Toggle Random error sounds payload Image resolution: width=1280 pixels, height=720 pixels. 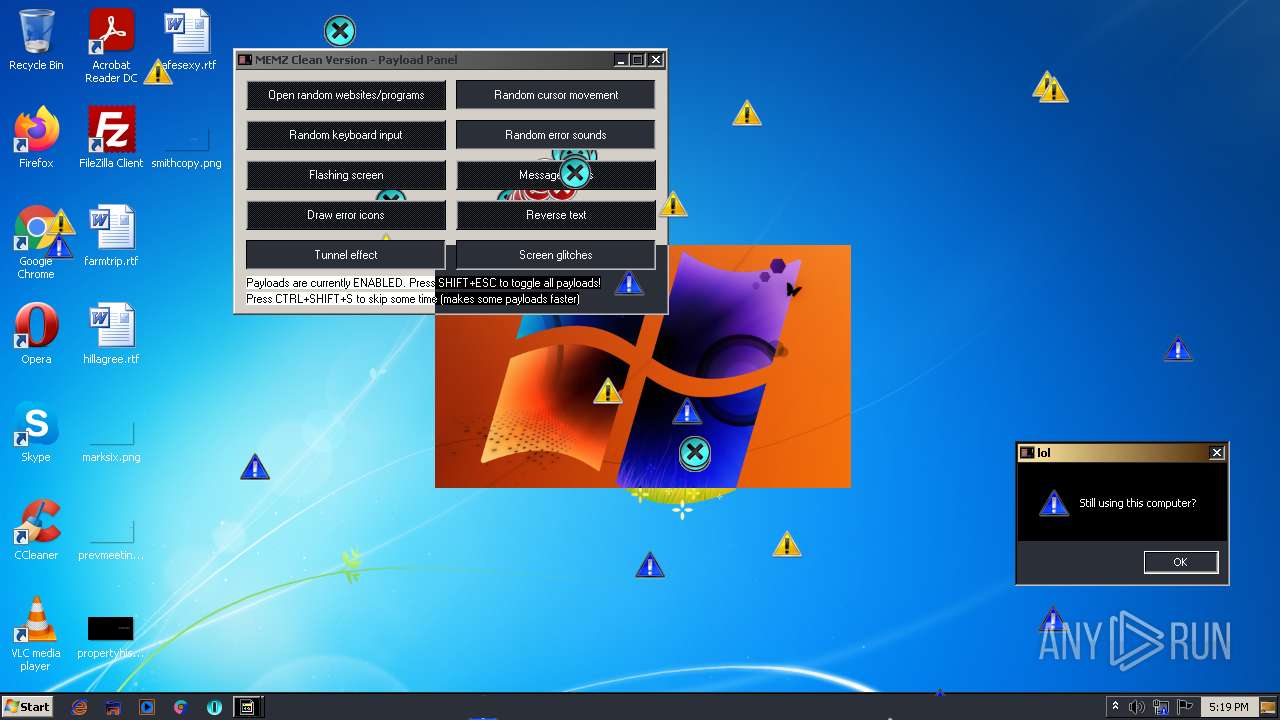click(x=556, y=135)
